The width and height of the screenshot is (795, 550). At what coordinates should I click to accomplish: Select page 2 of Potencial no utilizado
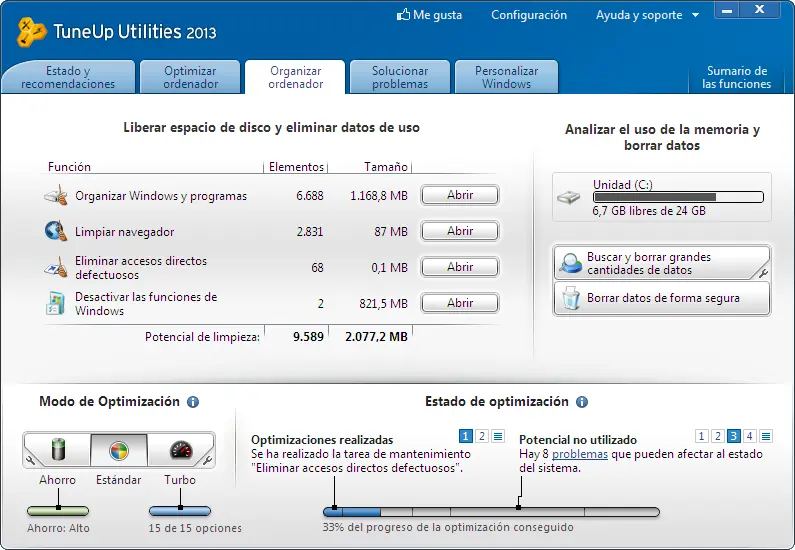point(717,436)
